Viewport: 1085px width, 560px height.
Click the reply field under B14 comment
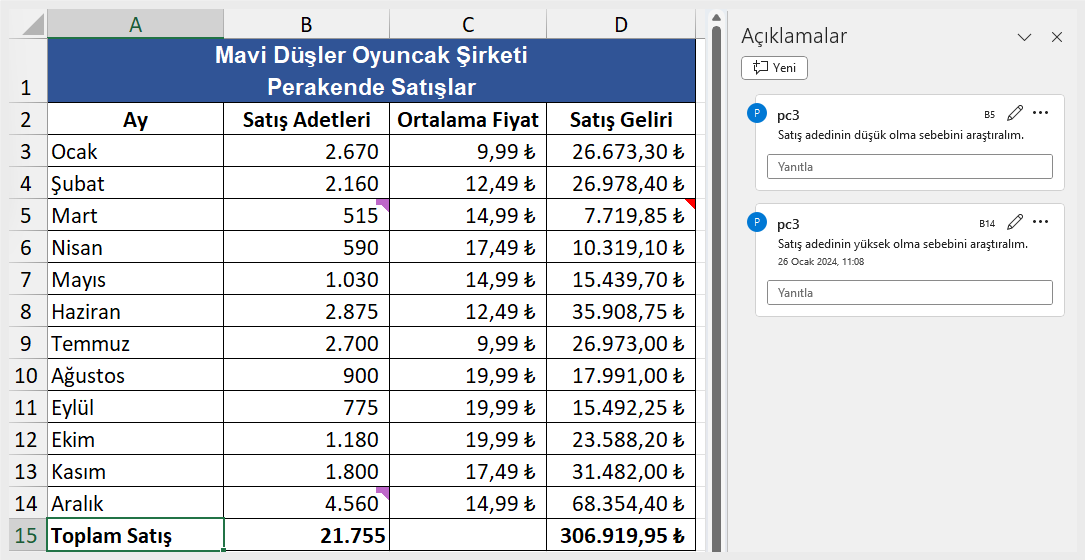tap(909, 293)
